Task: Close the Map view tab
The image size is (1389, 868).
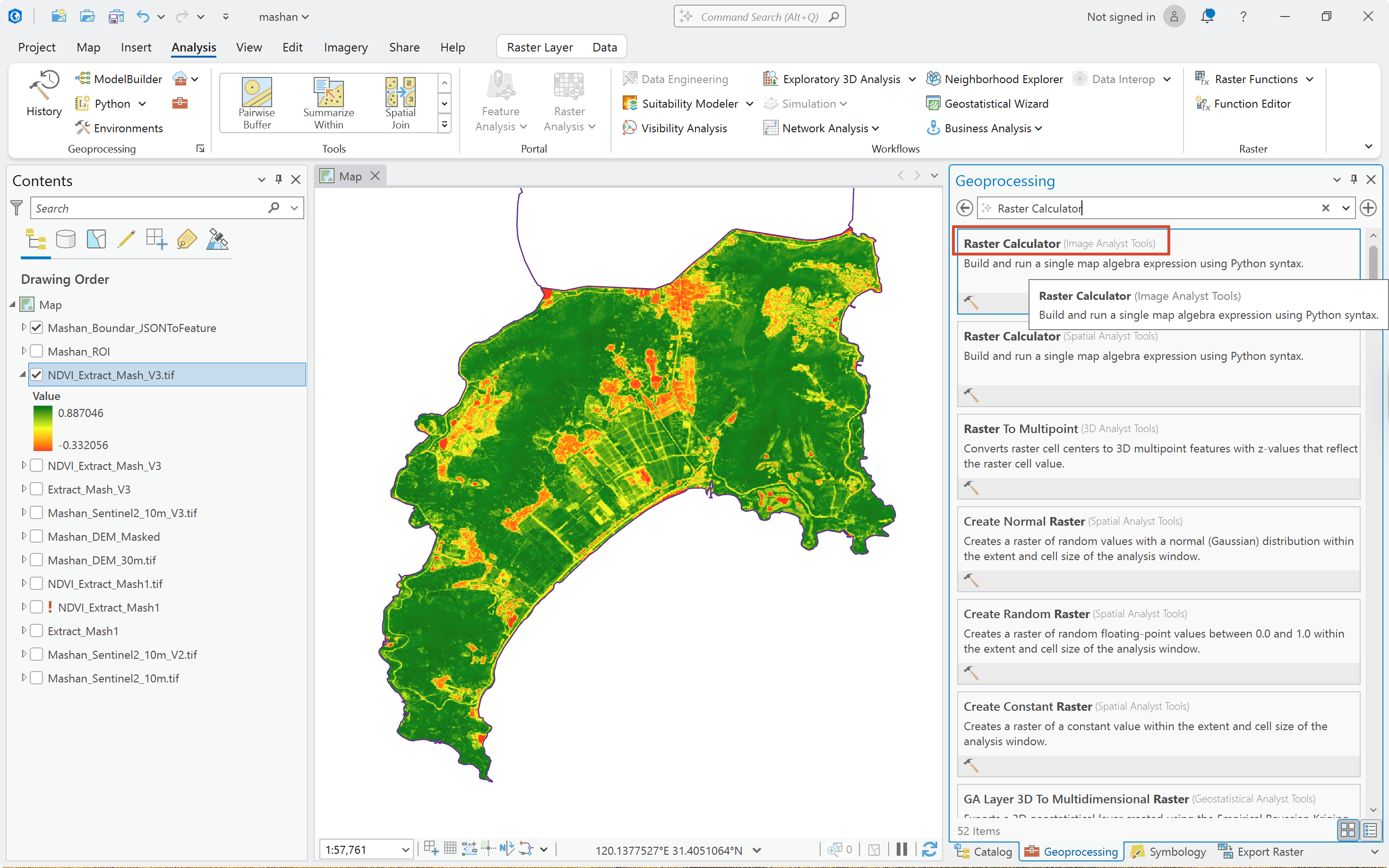Action: click(x=375, y=176)
